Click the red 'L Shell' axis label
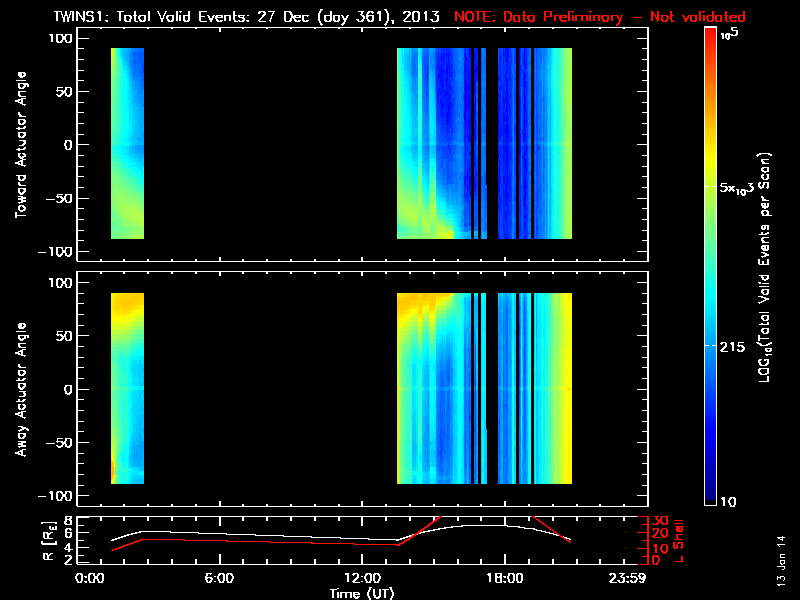800x600 pixels. pyautogui.click(x=678, y=540)
